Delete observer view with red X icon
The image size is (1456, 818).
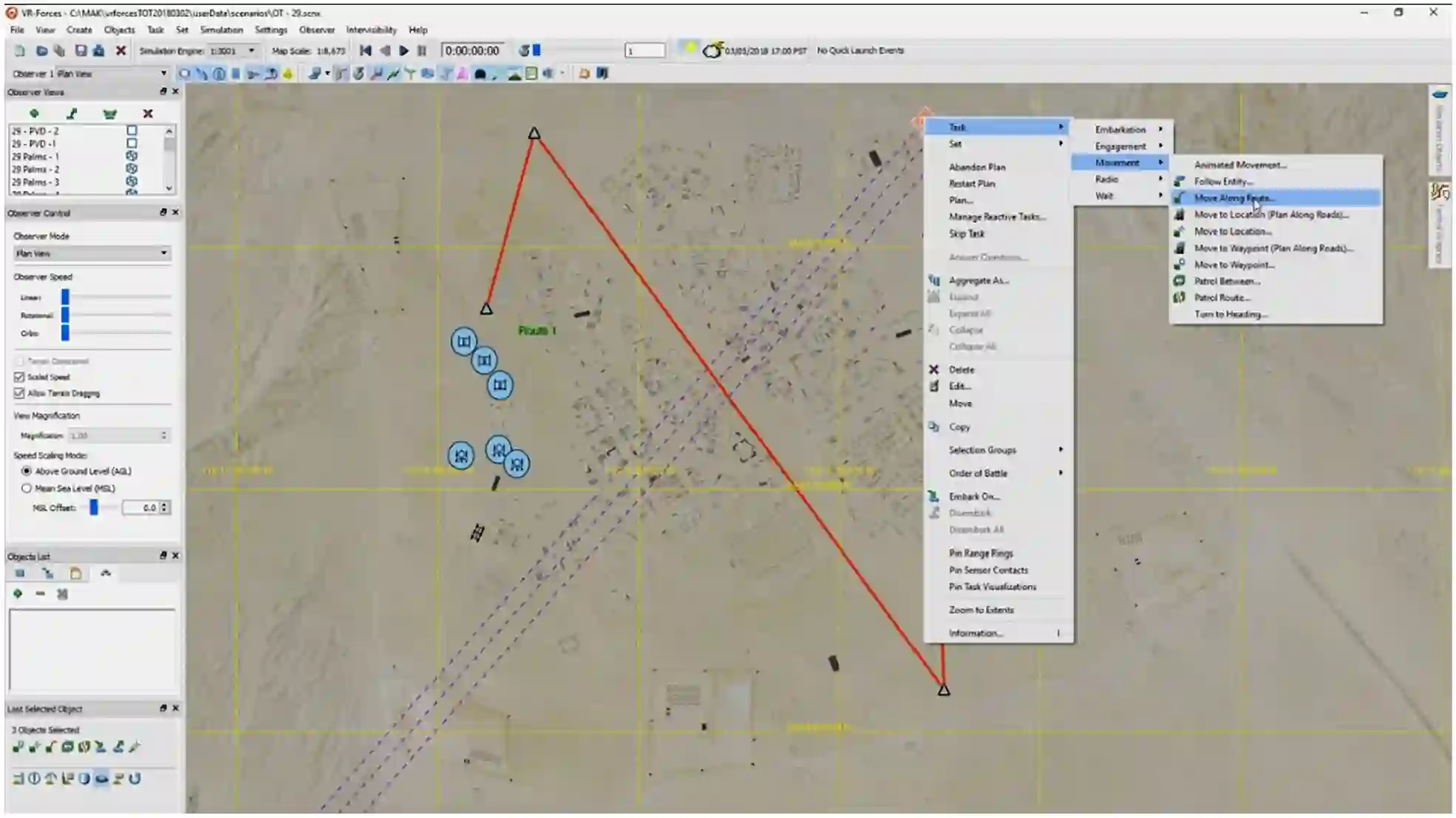point(148,114)
